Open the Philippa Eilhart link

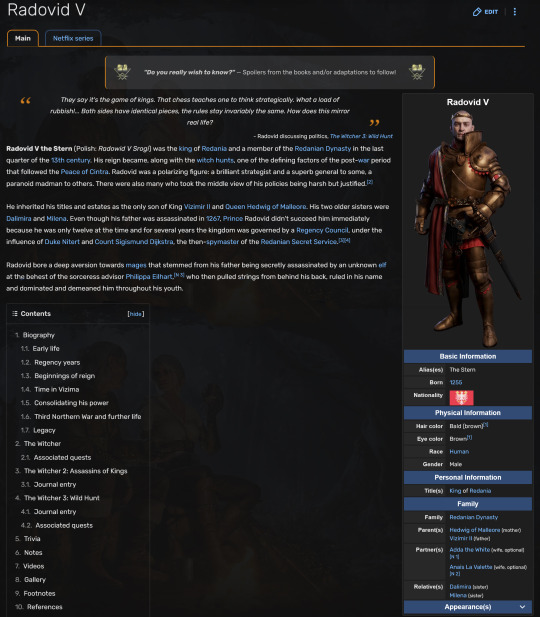(149, 277)
